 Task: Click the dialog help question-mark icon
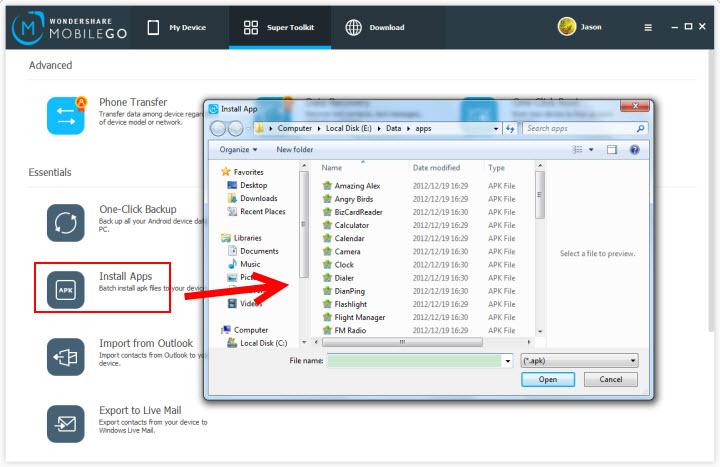tap(635, 150)
